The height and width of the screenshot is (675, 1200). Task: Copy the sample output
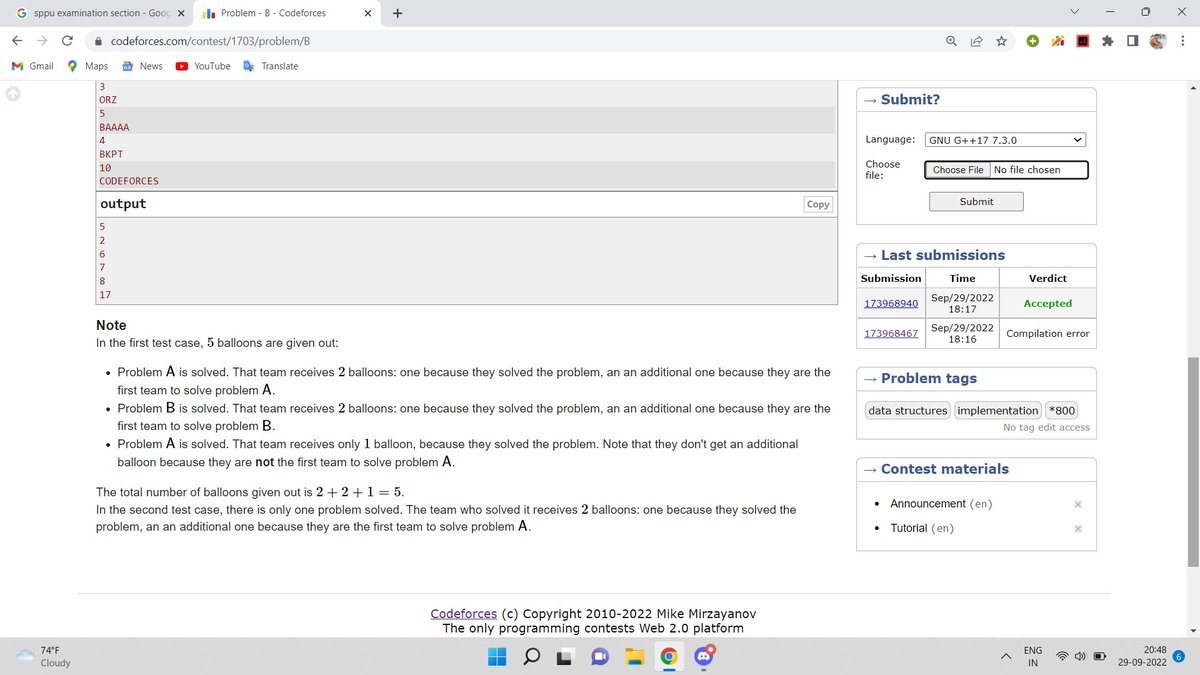pyautogui.click(x=818, y=204)
